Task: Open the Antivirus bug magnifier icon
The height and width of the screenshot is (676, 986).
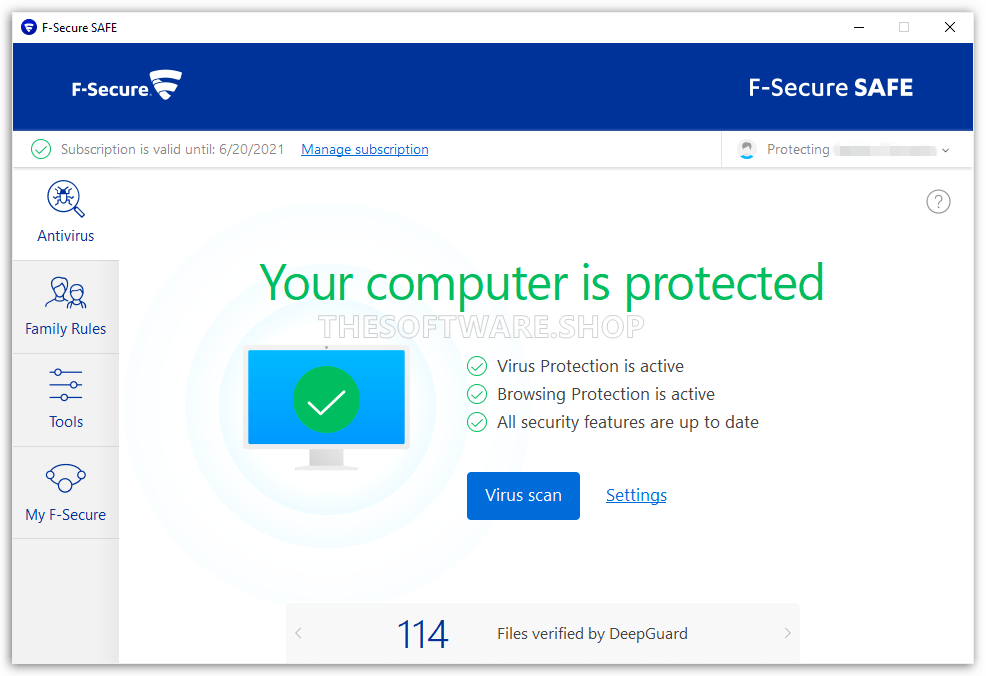Action: 65,199
